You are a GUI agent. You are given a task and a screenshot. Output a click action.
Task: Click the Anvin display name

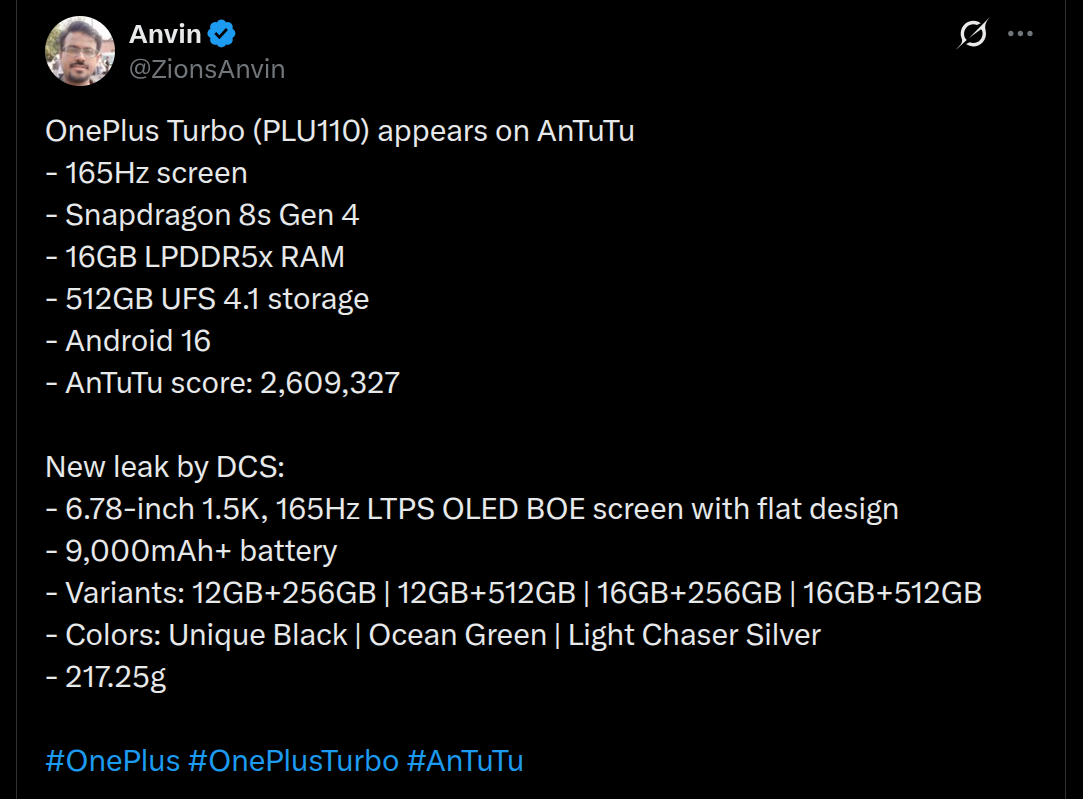pos(166,35)
